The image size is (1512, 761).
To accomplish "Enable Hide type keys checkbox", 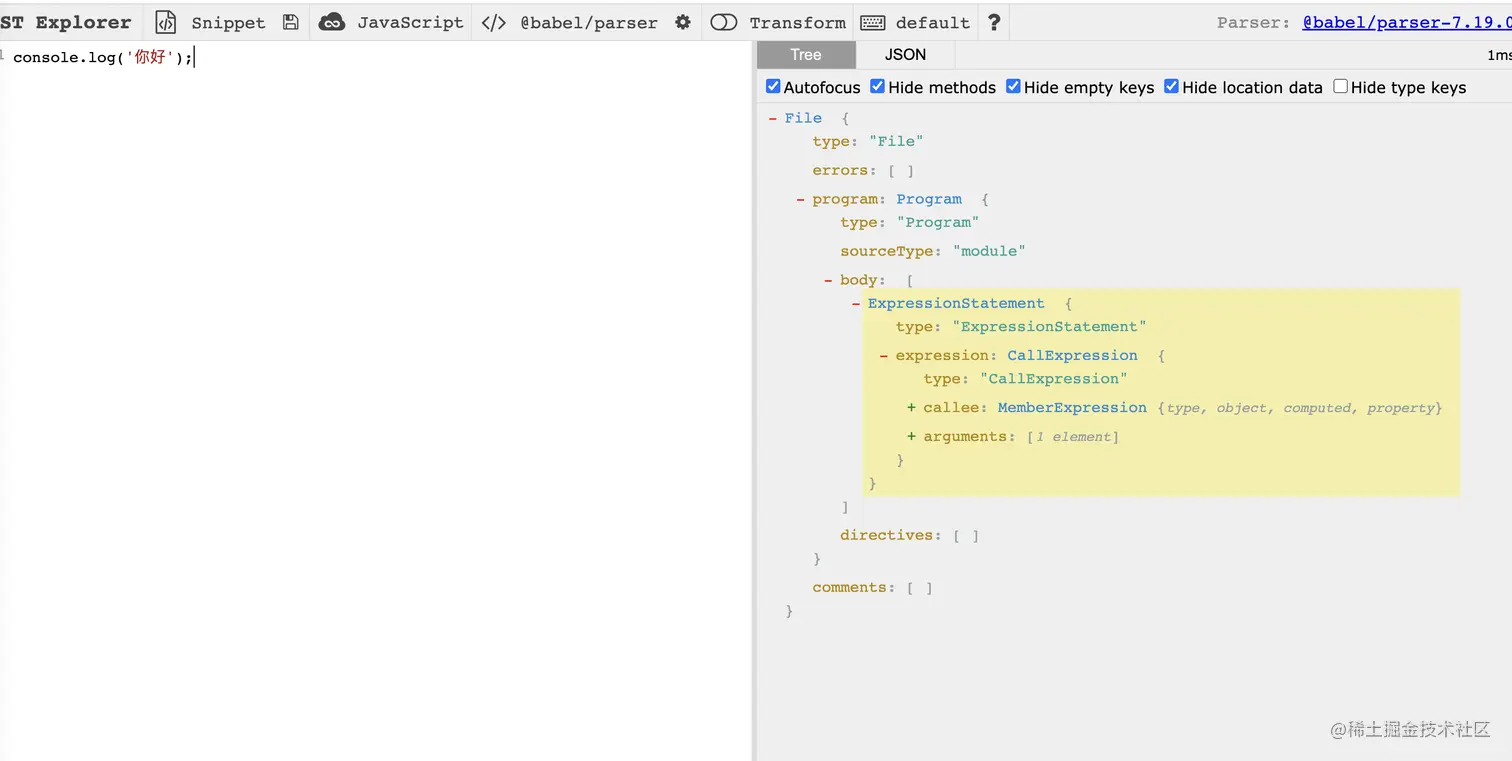I will point(1340,87).
